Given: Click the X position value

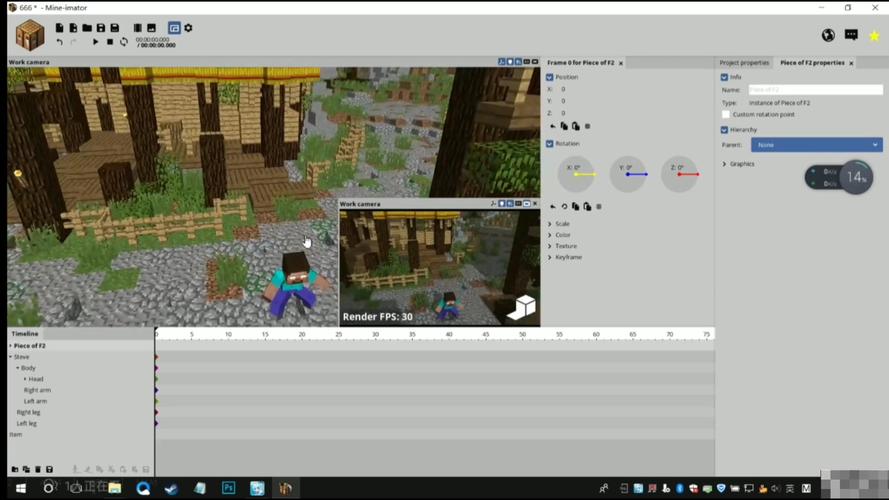Looking at the screenshot, I should (563, 90).
